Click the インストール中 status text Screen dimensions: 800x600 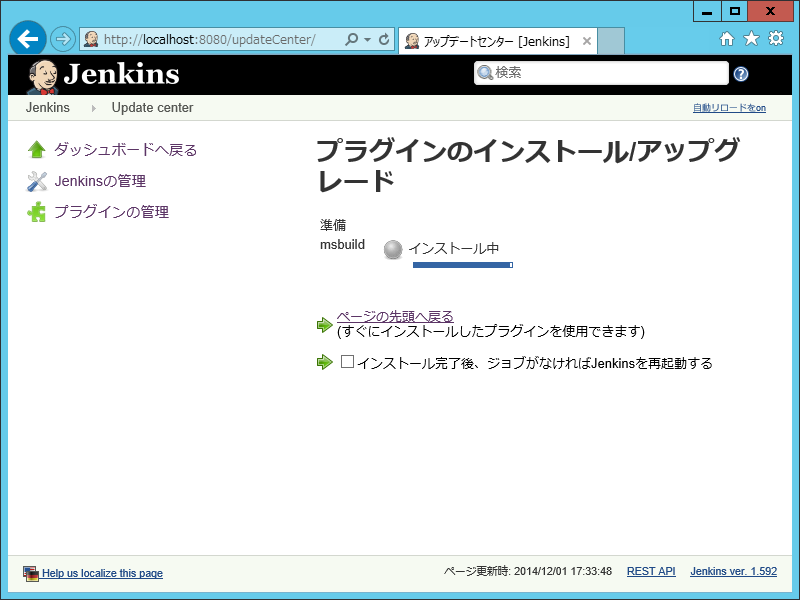(454, 248)
